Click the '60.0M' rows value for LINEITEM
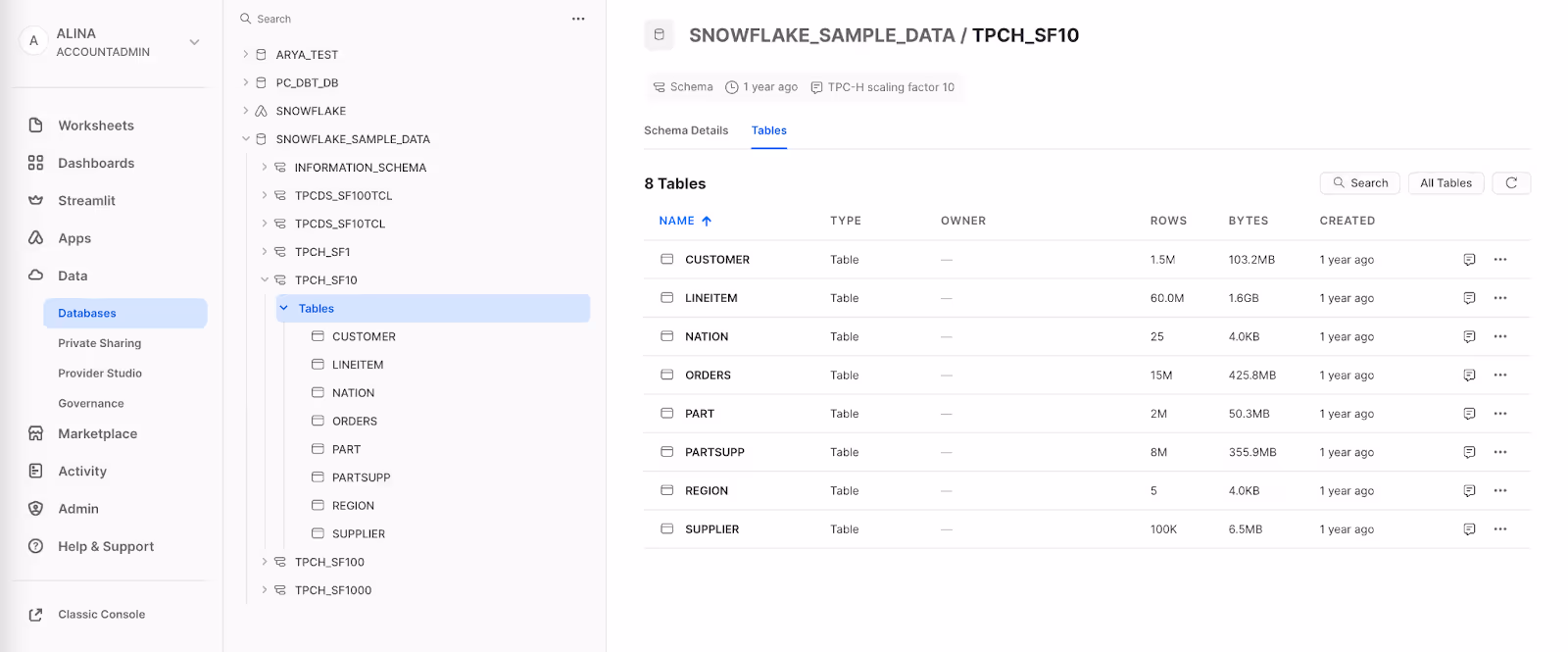The height and width of the screenshot is (652, 1568). point(1167,298)
